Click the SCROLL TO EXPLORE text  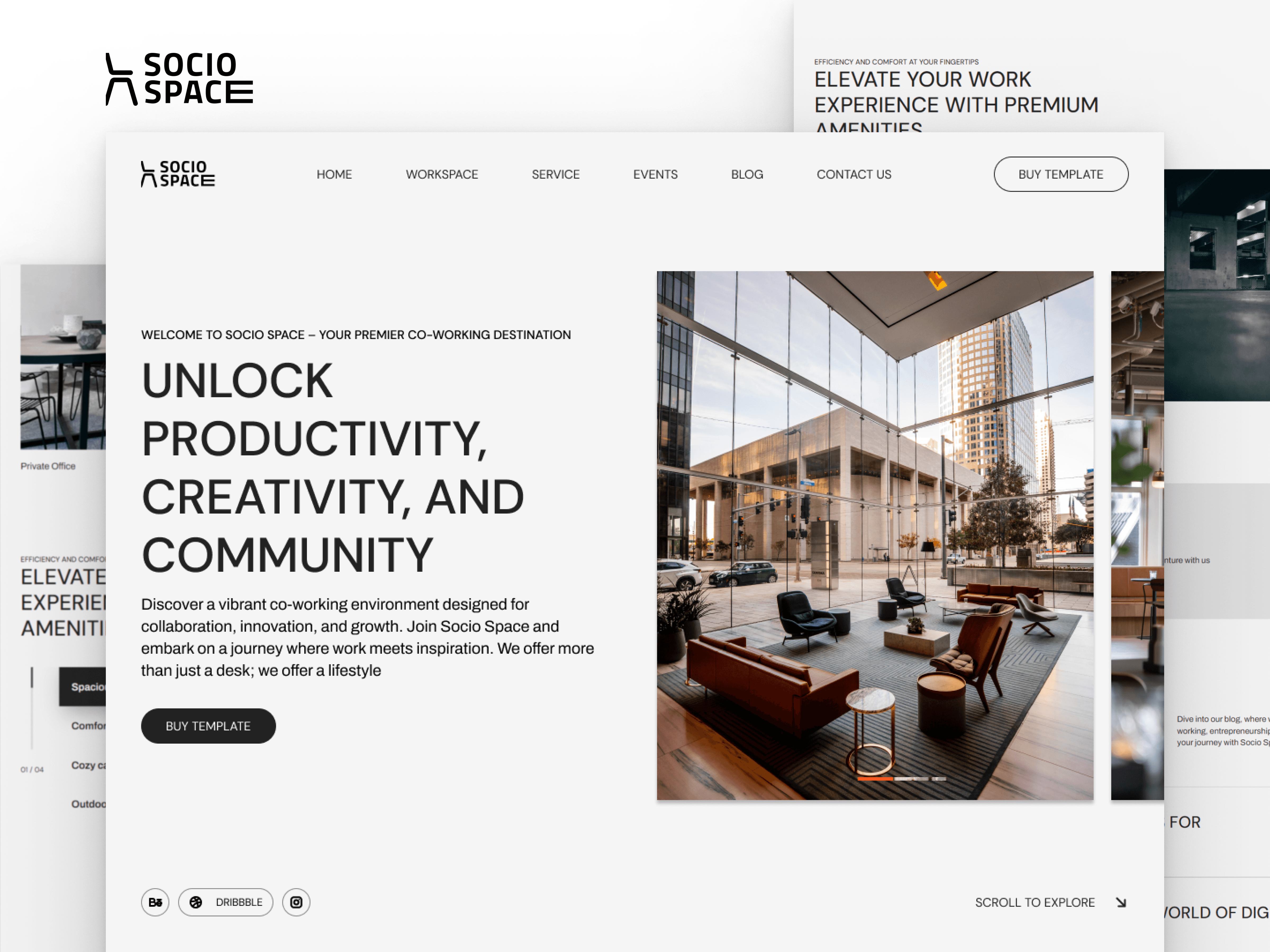click(x=1035, y=902)
